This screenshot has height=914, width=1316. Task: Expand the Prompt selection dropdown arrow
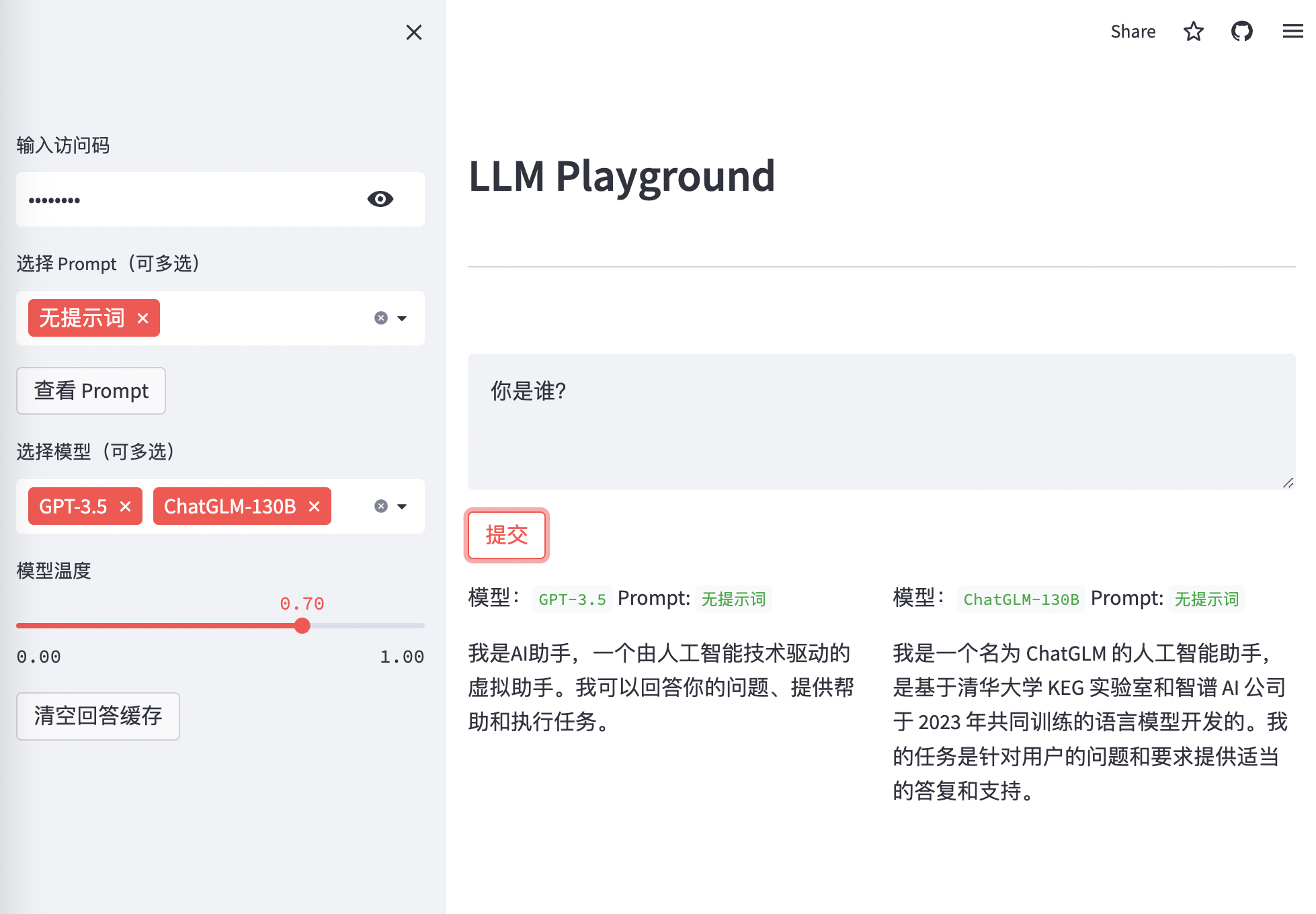402,318
